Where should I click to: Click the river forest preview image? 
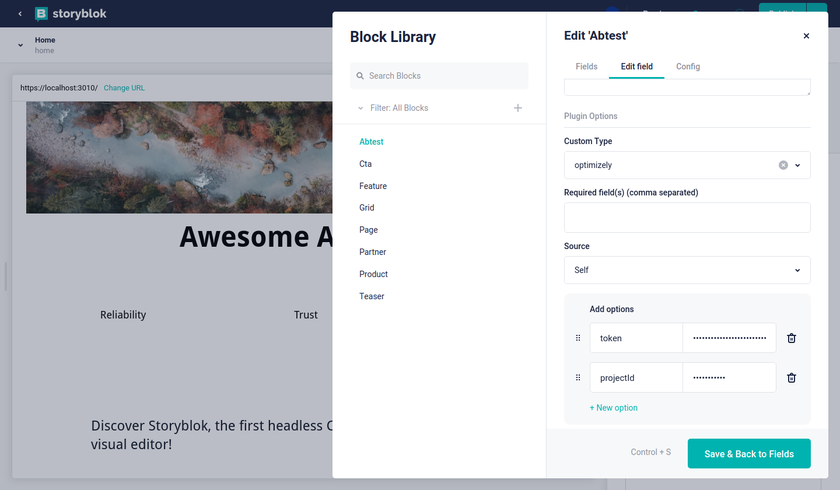pyautogui.click(x=179, y=157)
